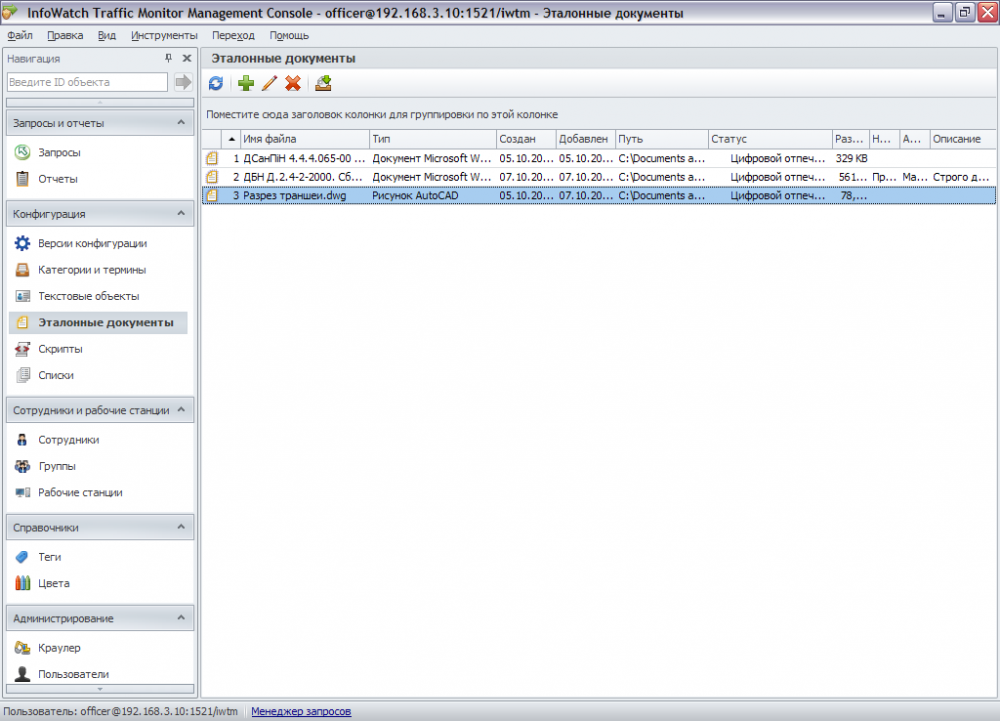This screenshot has height=721, width=1000.
Task: Open Теги in navigation
Action: click(x=49, y=557)
